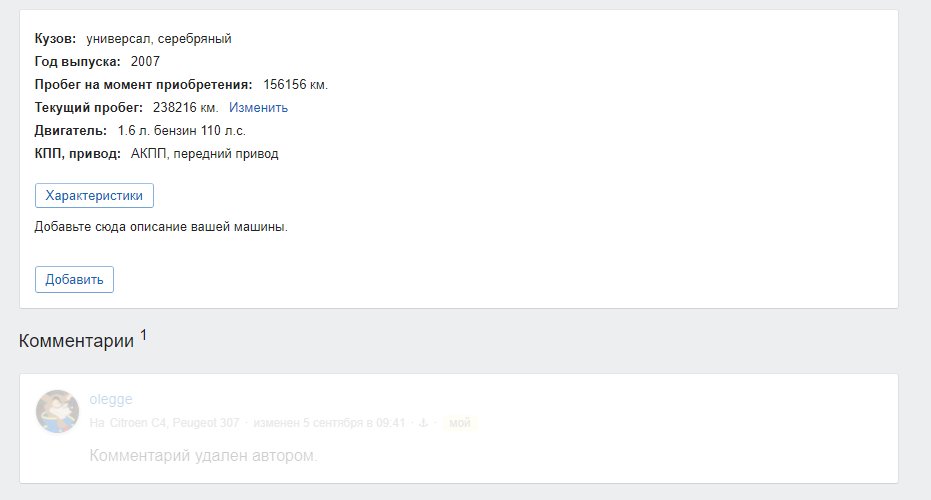Click the purchase mileage value 156156 км

[295, 84]
